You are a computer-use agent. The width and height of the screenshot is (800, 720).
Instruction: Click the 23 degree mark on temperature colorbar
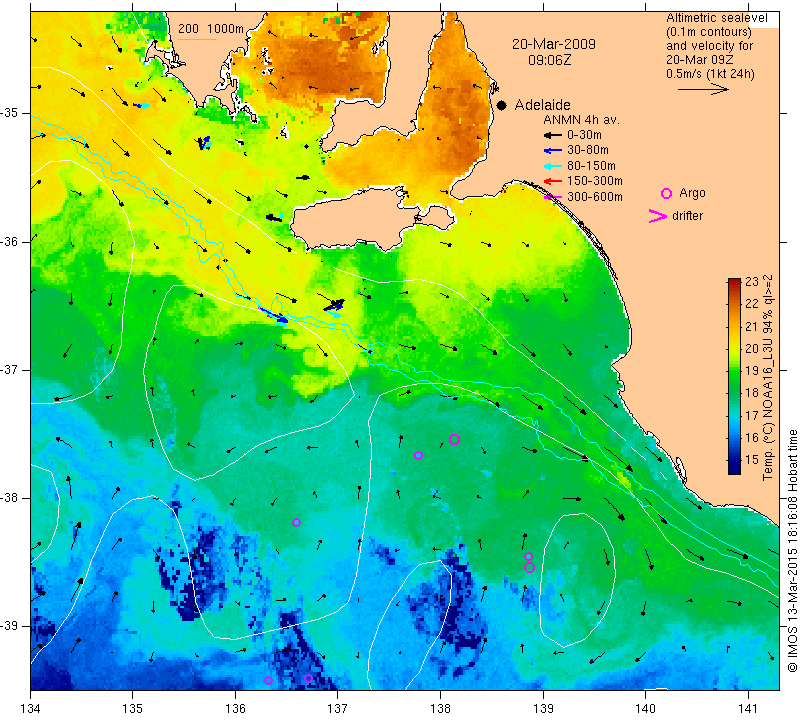[x=752, y=282]
